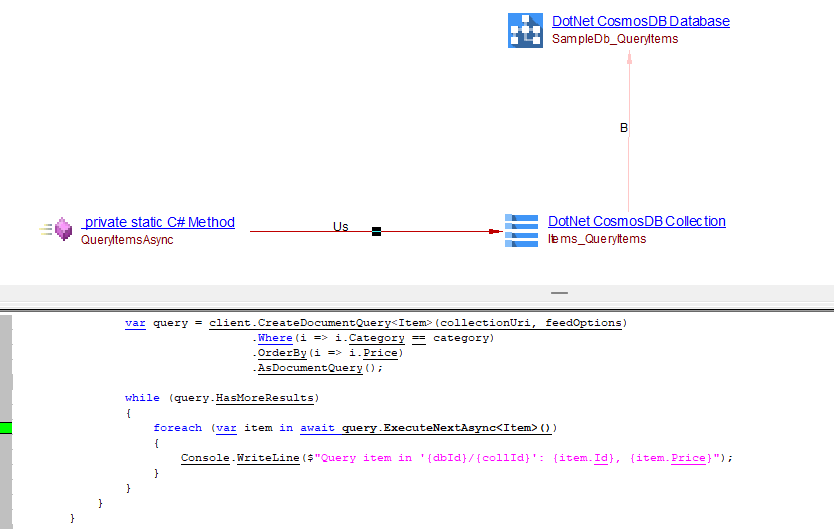The width and height of the screenshot is (834, 529).
Task: Click the "Us" link label
Action: coord(340,227)
